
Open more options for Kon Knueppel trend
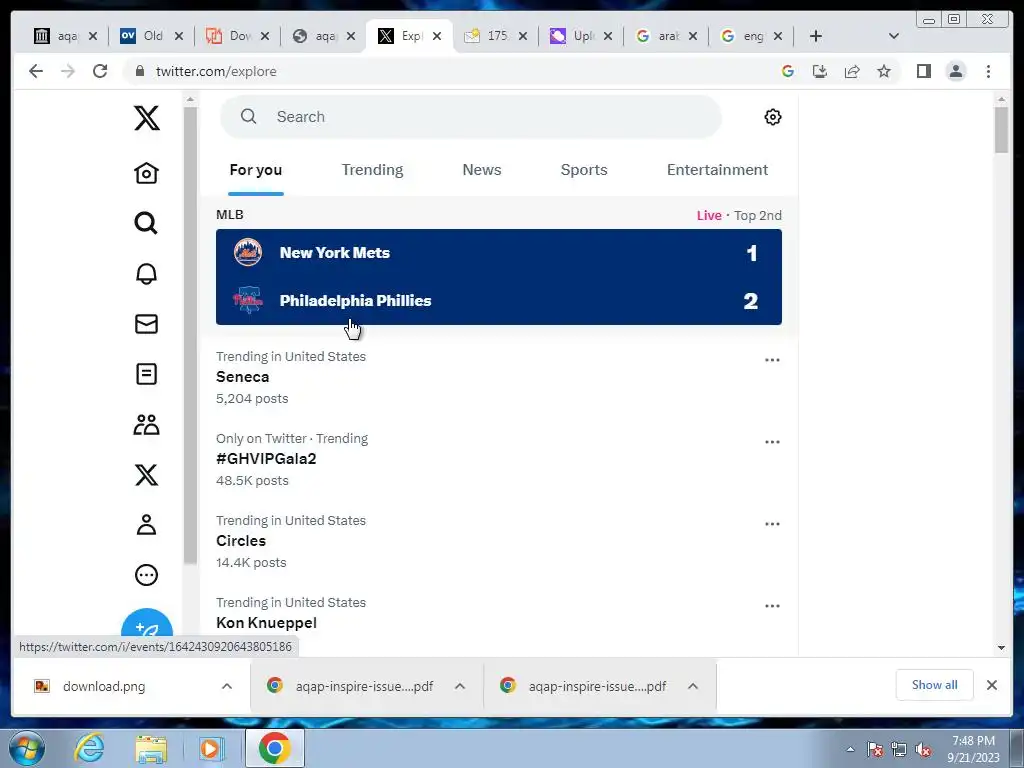point(773,606)
